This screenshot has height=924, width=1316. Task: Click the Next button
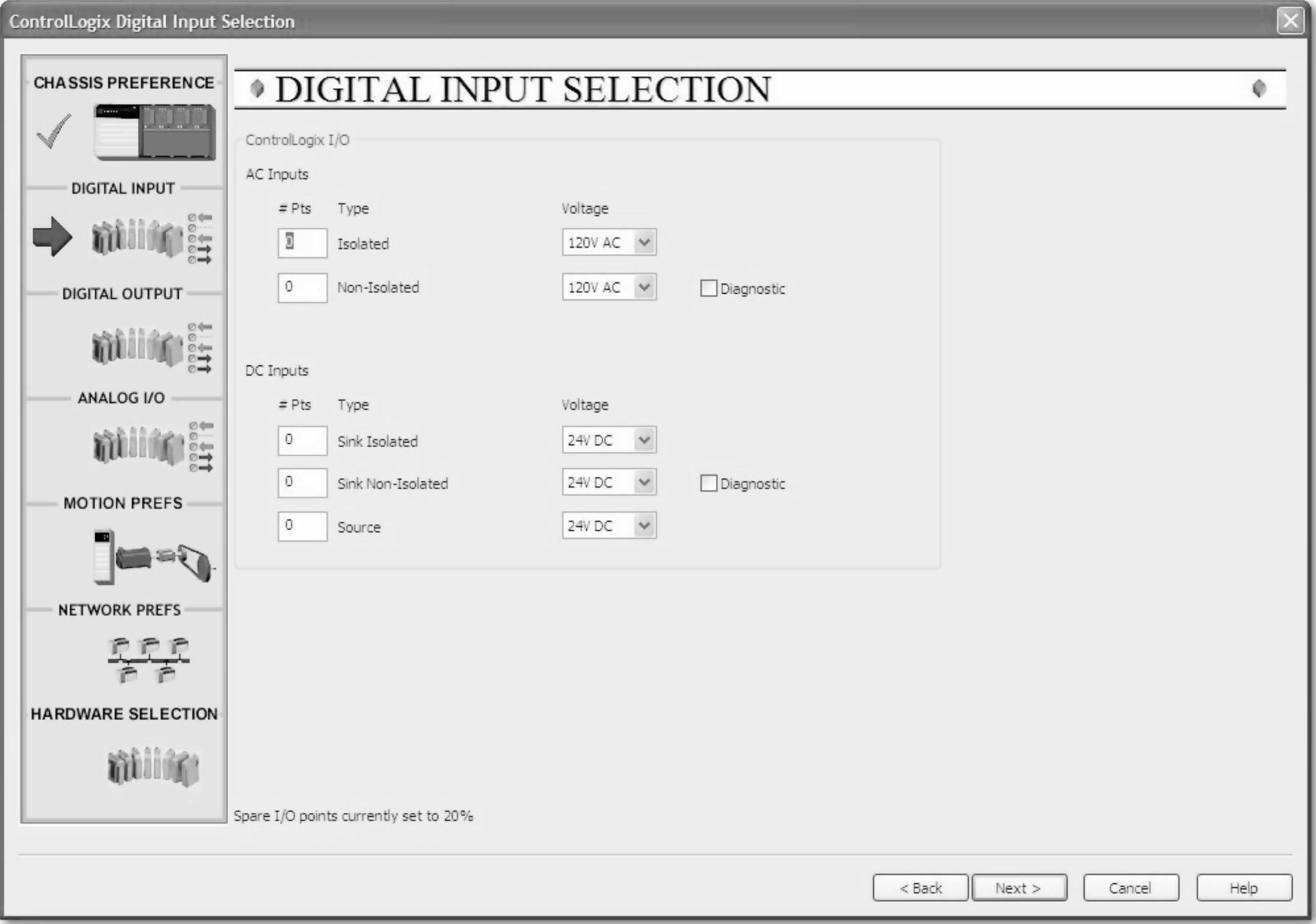tap(1018, 888)
